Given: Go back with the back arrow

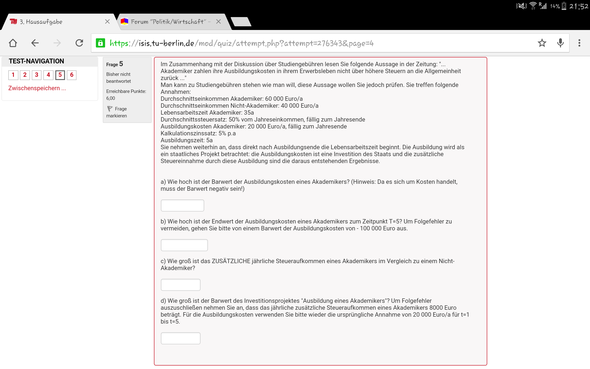Looking at the screenshot, I should [35, 43].
